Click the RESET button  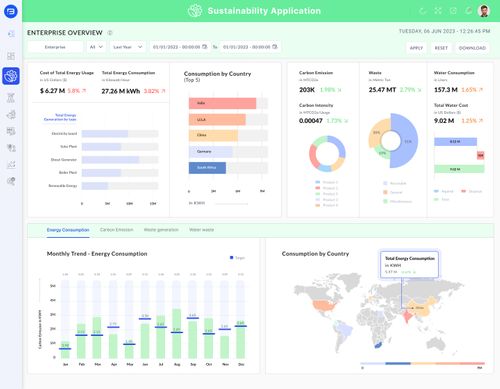[441, 48]
